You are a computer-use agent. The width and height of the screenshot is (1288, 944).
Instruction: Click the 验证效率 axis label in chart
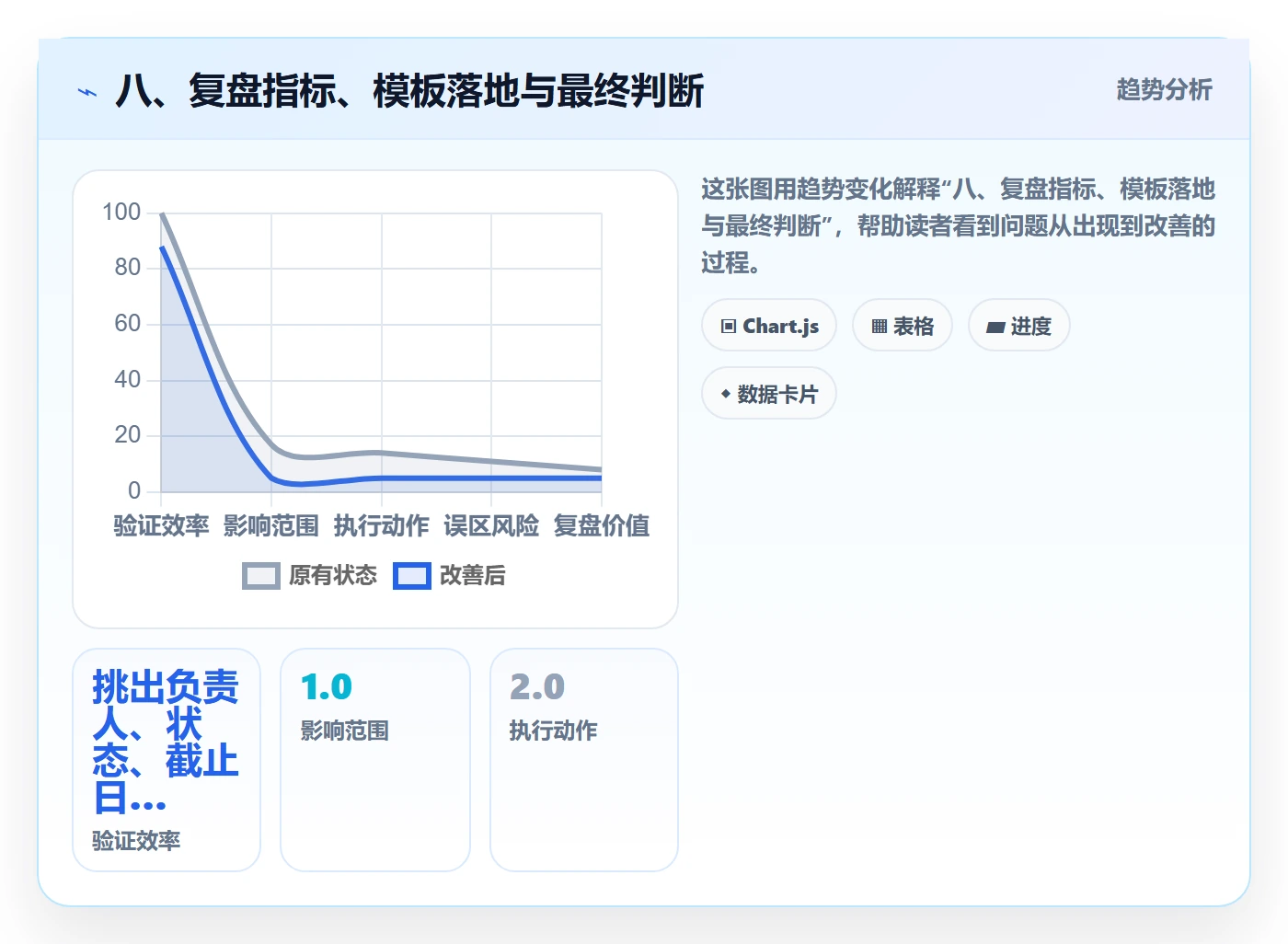(161, 526)
